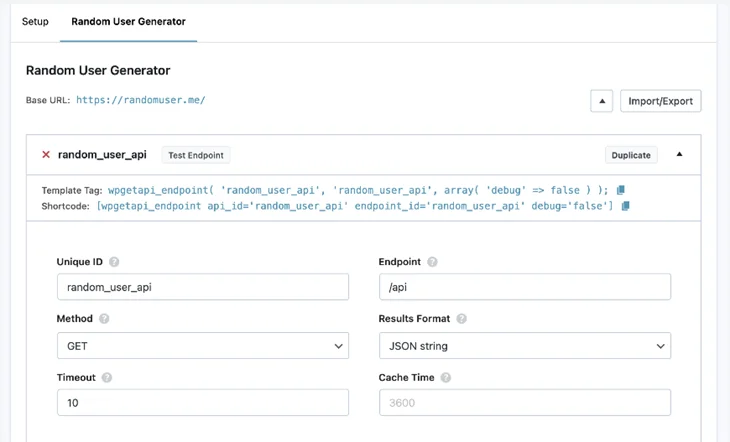Click the Test Endpoint button
Screen dimensions: 730x442
tap(196, 155)
